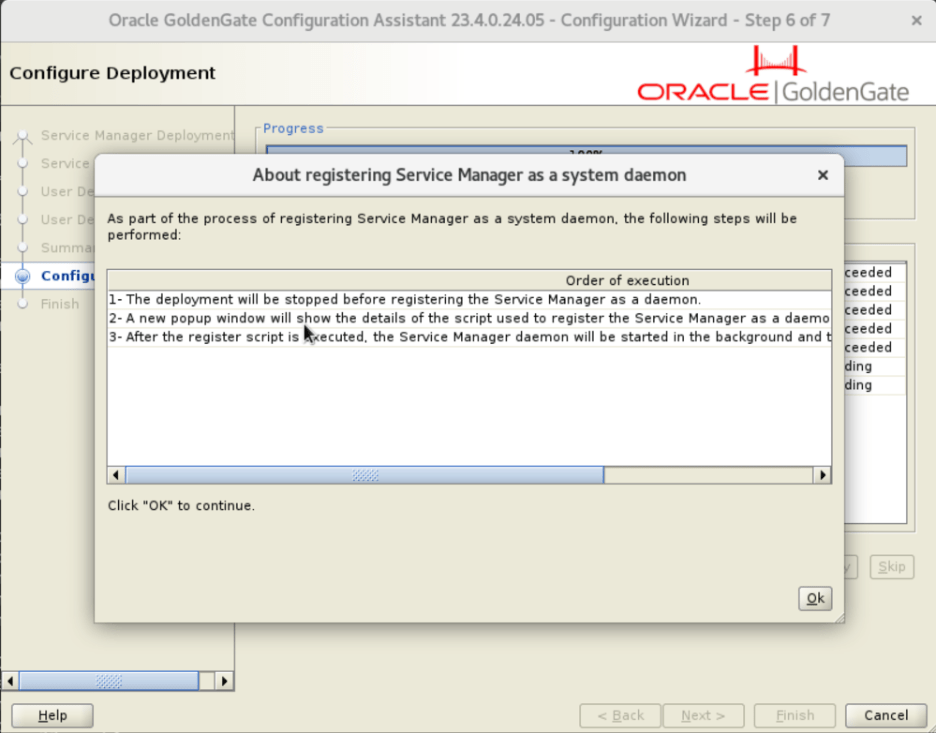Click the Help button
Image resolution: width=936 pixels, height=734 pixels.
tap(53, 716)
